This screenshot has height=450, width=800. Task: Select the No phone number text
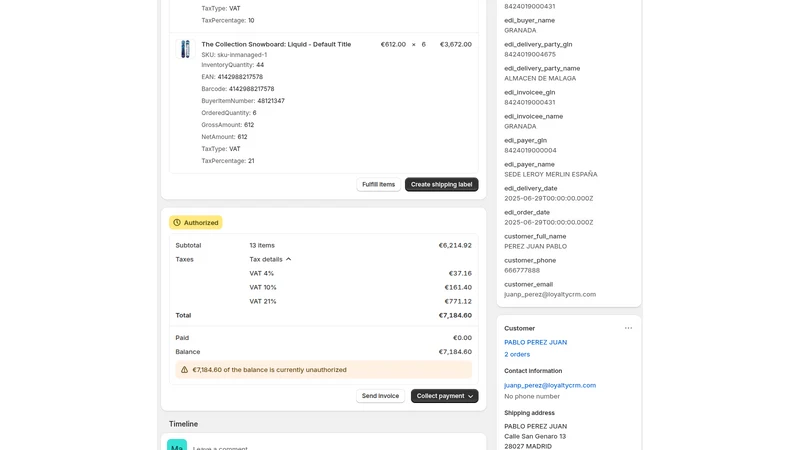pos(532,396)
